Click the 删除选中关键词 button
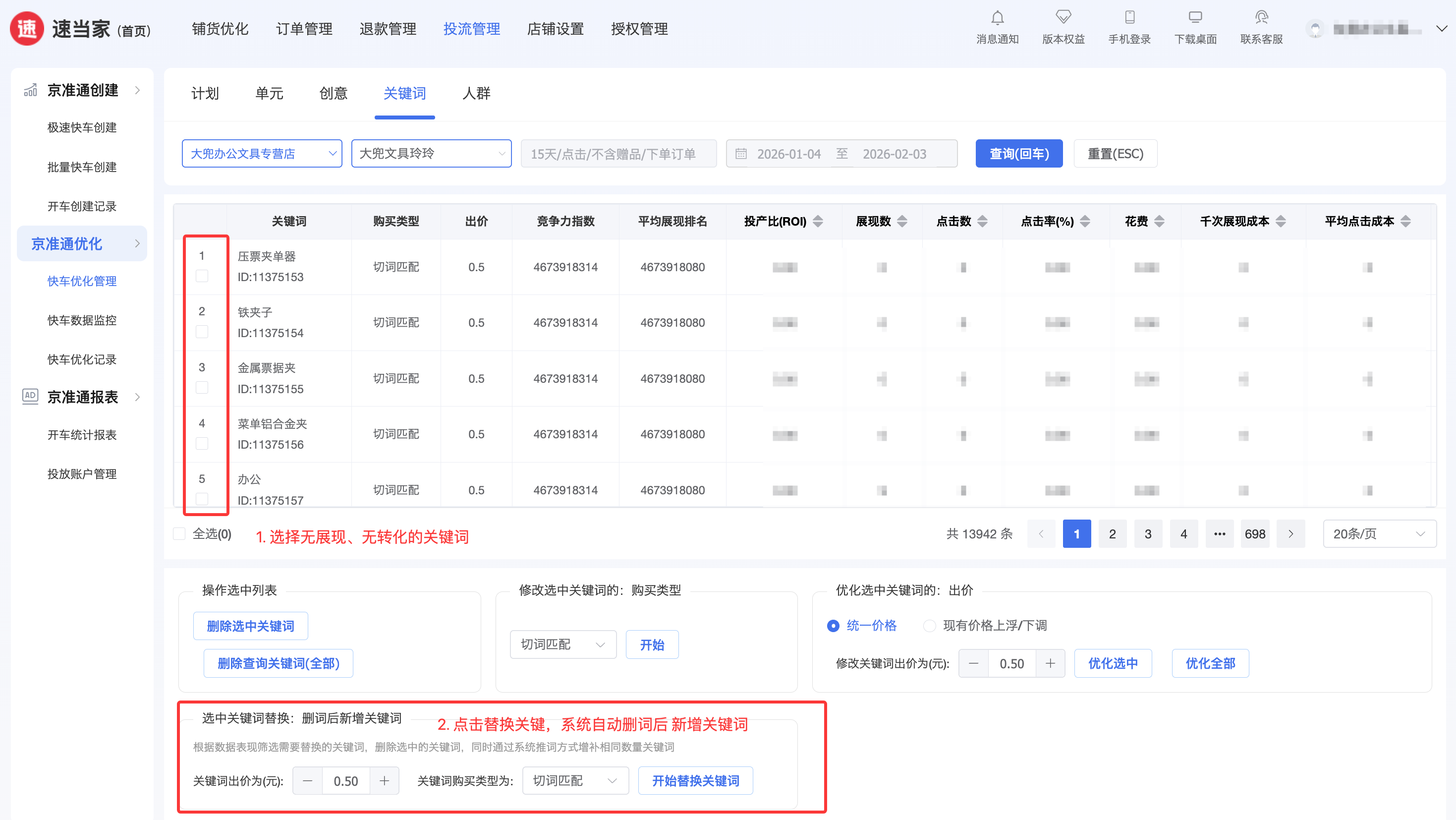The image size is (1456, 820). (250, 626)
